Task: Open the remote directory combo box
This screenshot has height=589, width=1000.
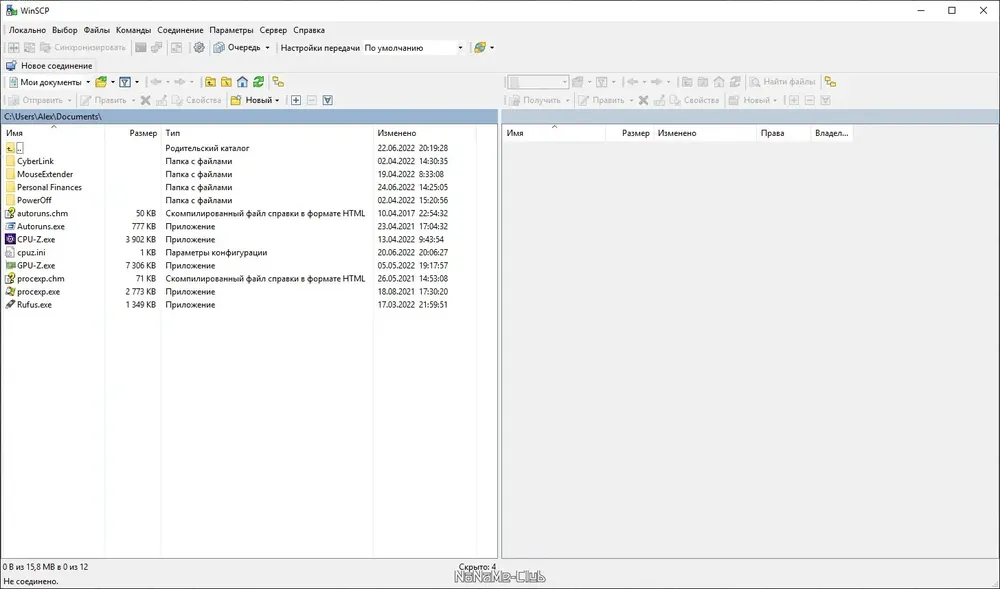Action: [x=538, y=82]
